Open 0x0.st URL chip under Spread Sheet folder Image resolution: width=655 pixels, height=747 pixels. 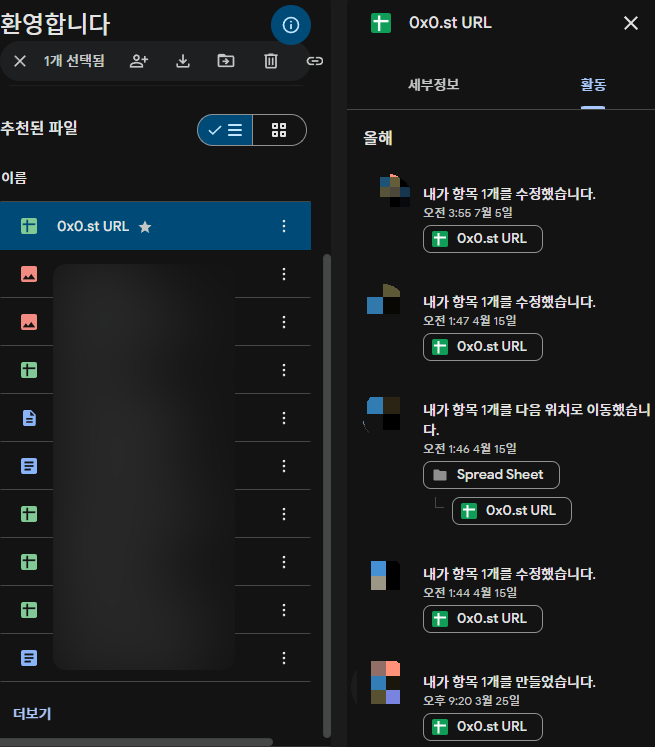pyautogui.click(x=512, y=511)
